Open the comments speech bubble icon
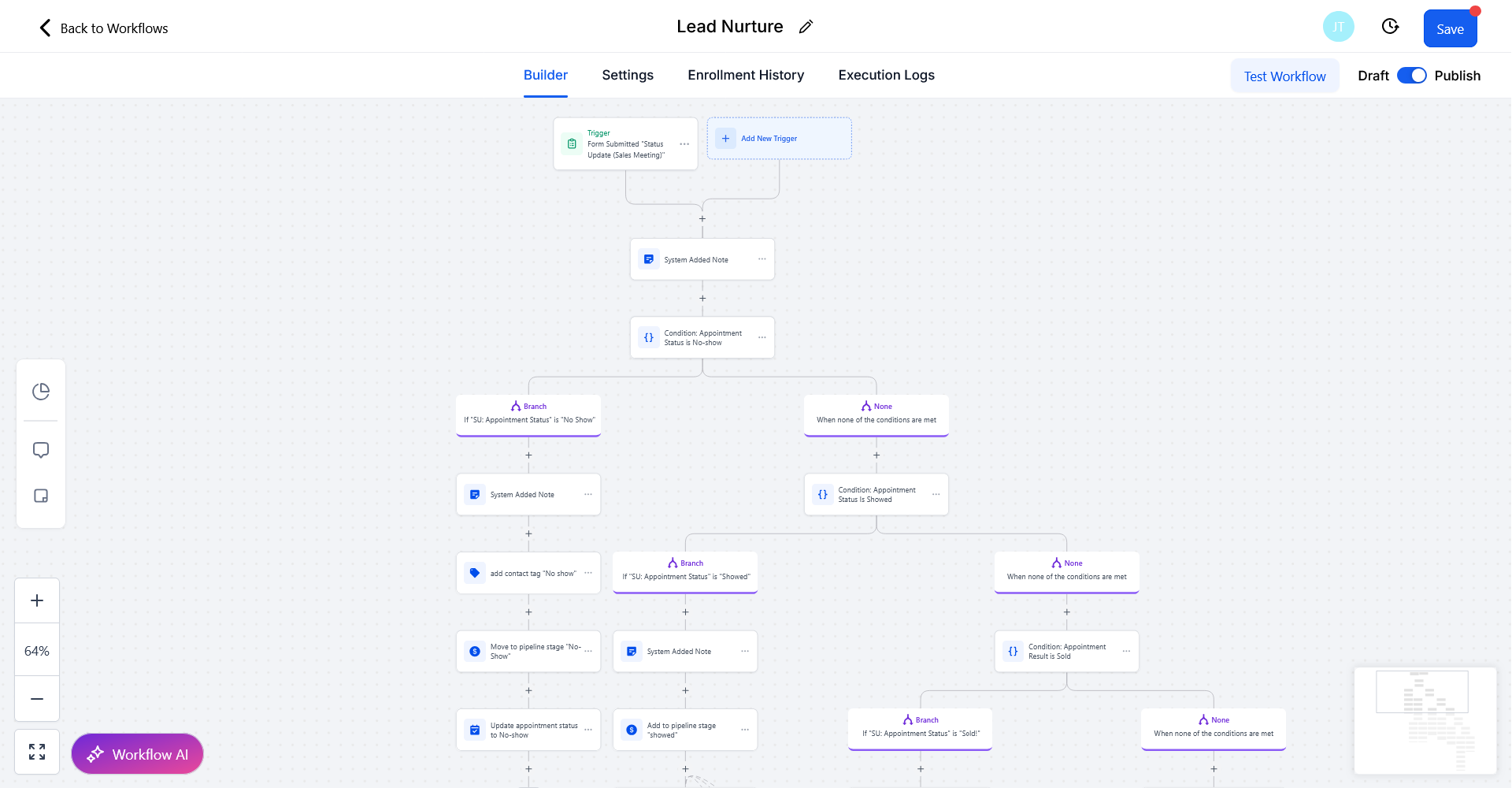1512x788 pixels. pos(41,450)
